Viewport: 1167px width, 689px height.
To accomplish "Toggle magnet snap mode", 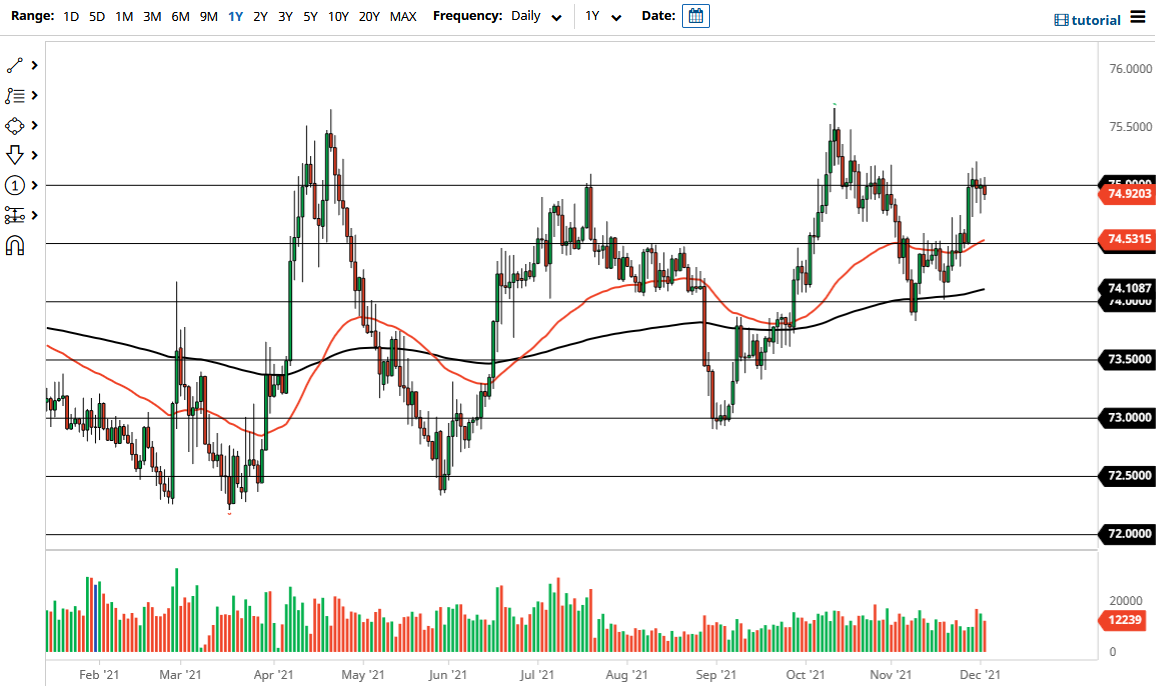I will pos(14,245).
